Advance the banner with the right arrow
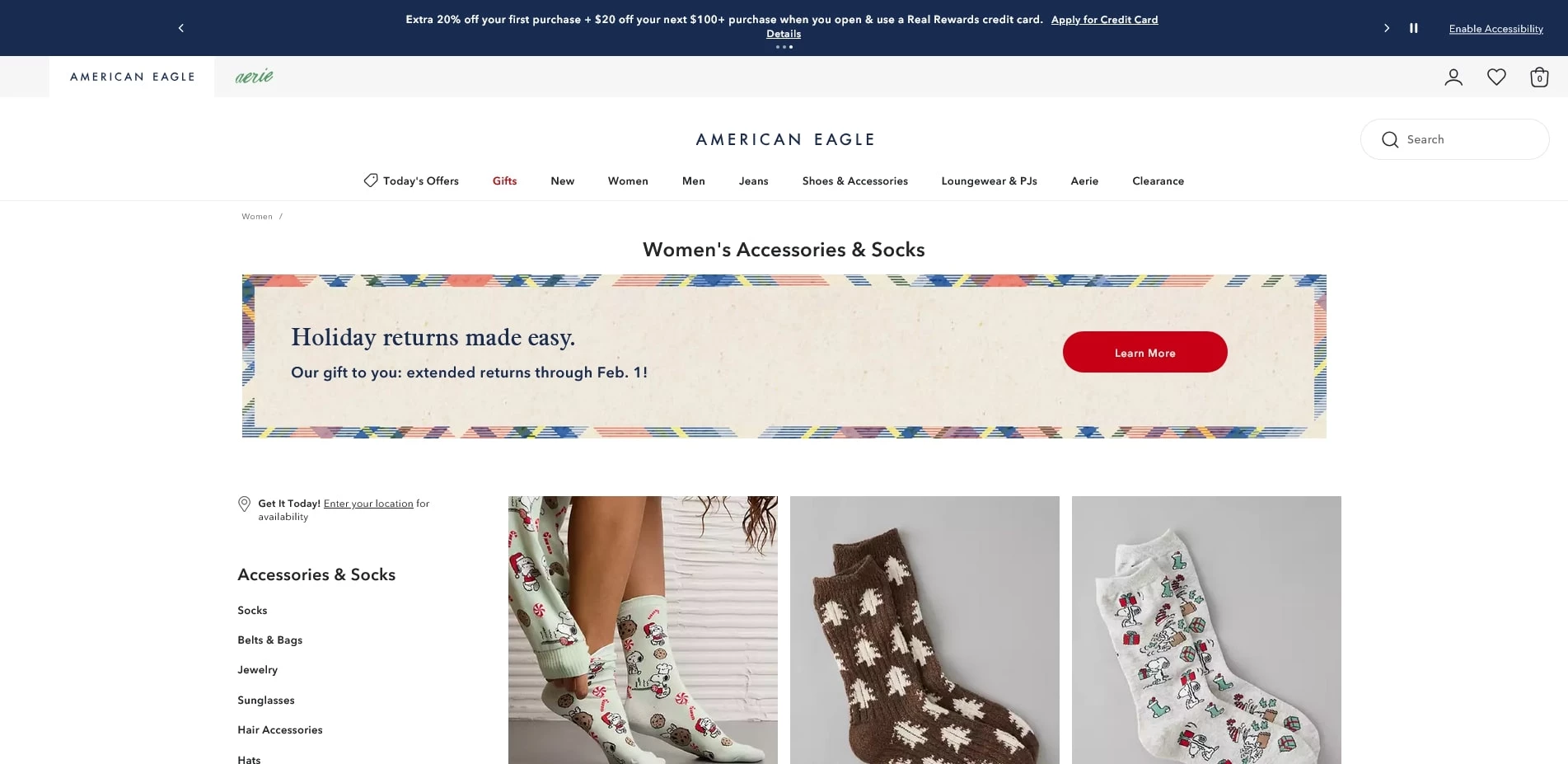Image resolution: width=1568 pixels, height=764 pixels. point(1386,27)
